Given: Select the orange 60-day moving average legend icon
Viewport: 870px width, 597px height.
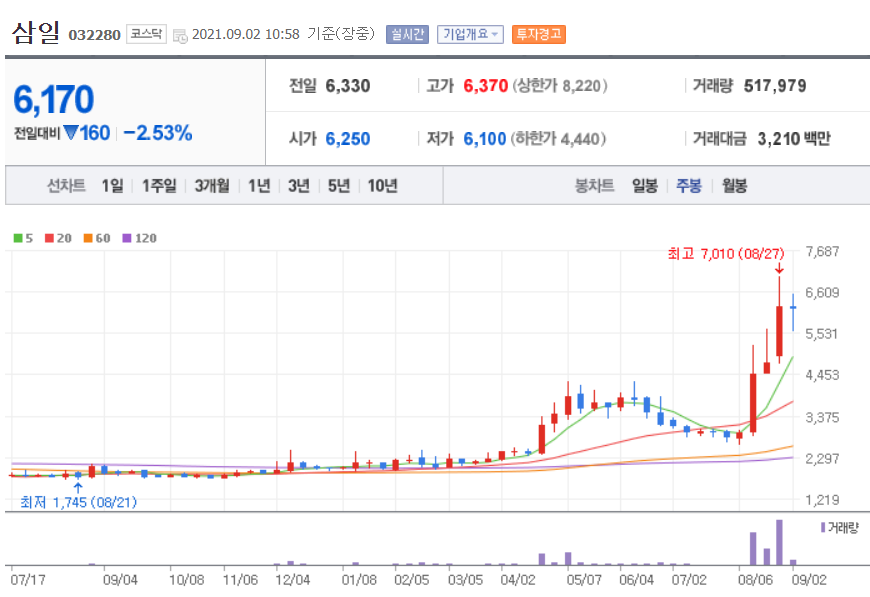Looking at the screenshot, I should 88,238.
